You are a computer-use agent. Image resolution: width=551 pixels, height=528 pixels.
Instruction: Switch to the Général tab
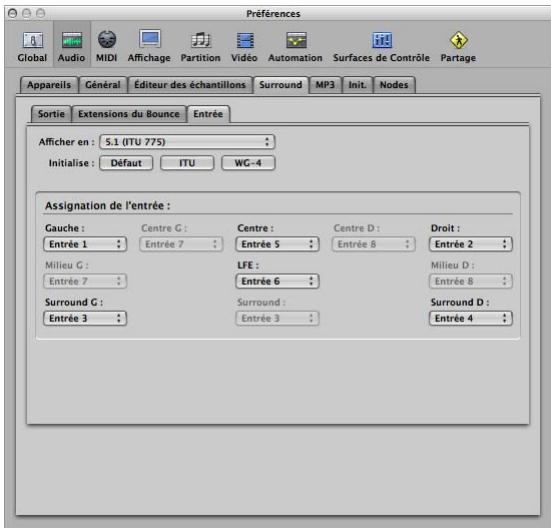click(x=103, y=85)
